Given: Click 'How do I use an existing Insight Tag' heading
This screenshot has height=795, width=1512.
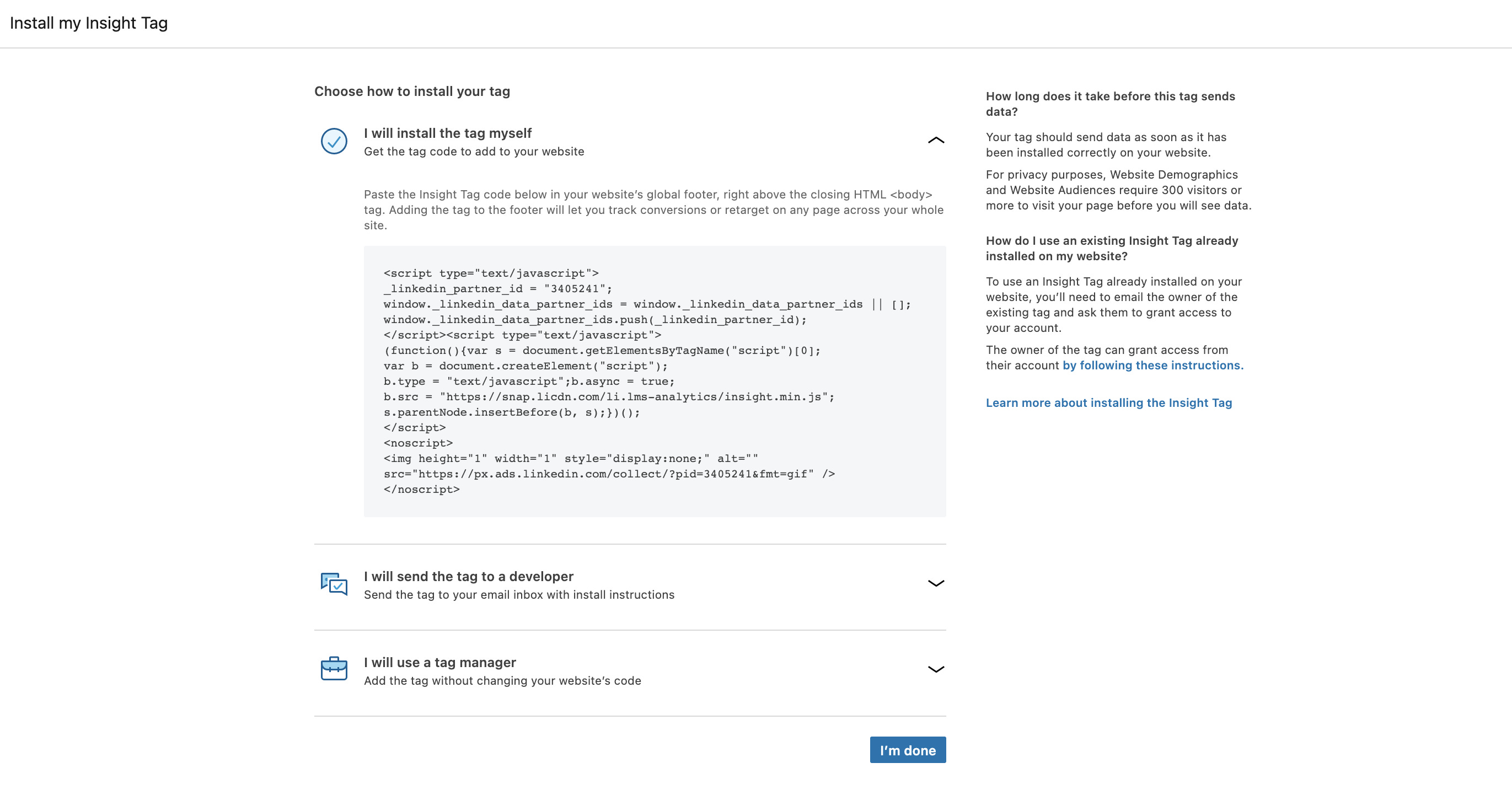Looking at the screenshot, I should click(1112, 248).
